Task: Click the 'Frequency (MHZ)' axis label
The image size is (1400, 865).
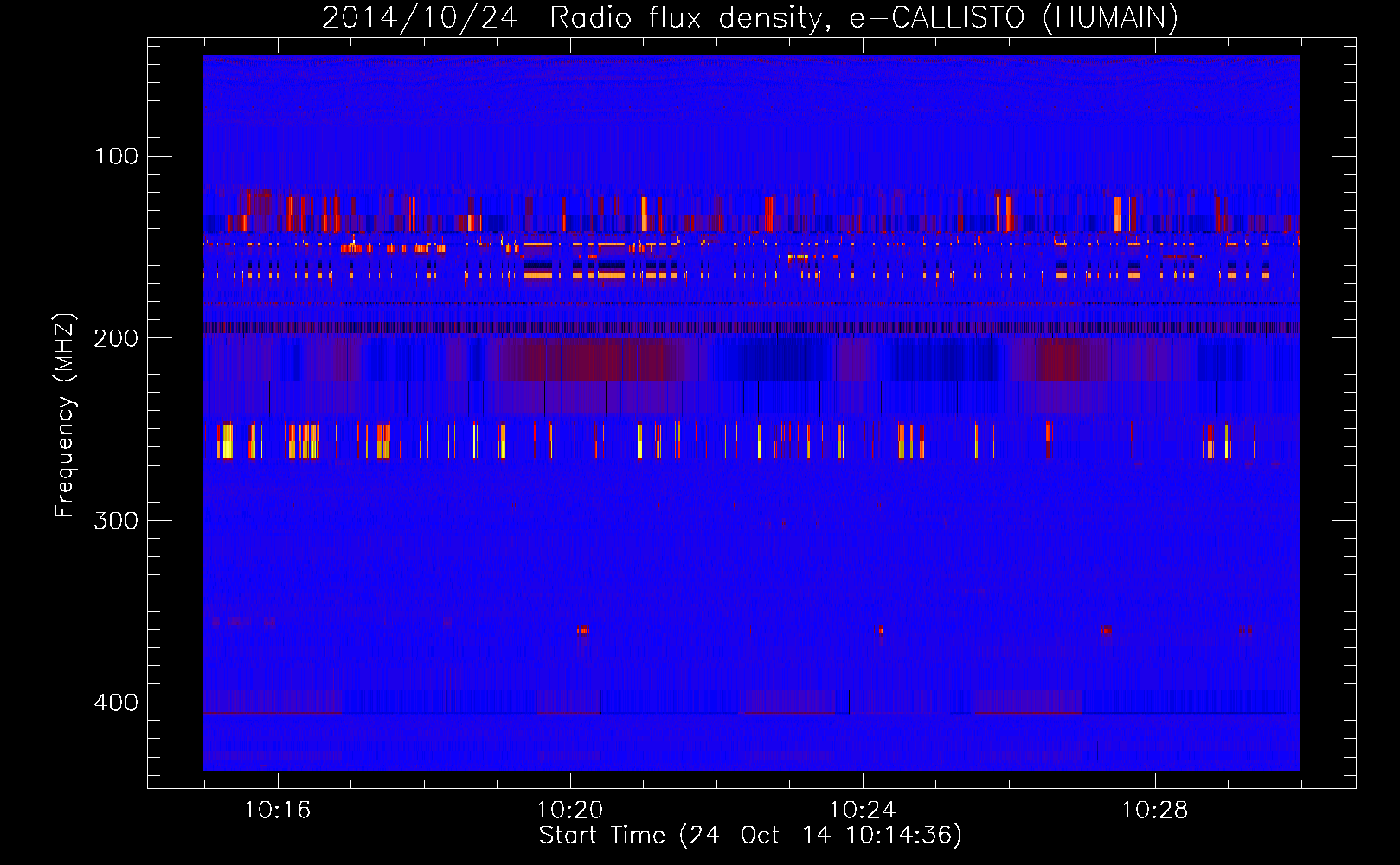Action: (x=65, y=415)
